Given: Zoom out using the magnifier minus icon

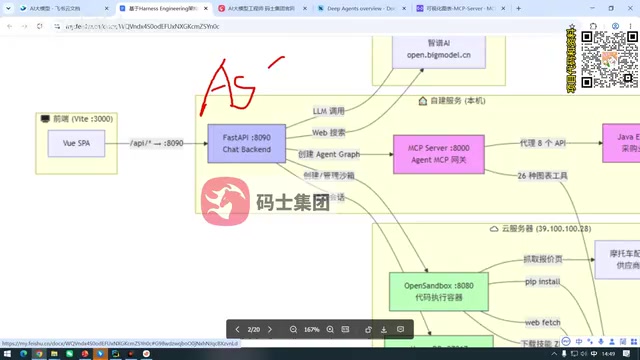Looking at the screenshot, I should tap(293, 329).
